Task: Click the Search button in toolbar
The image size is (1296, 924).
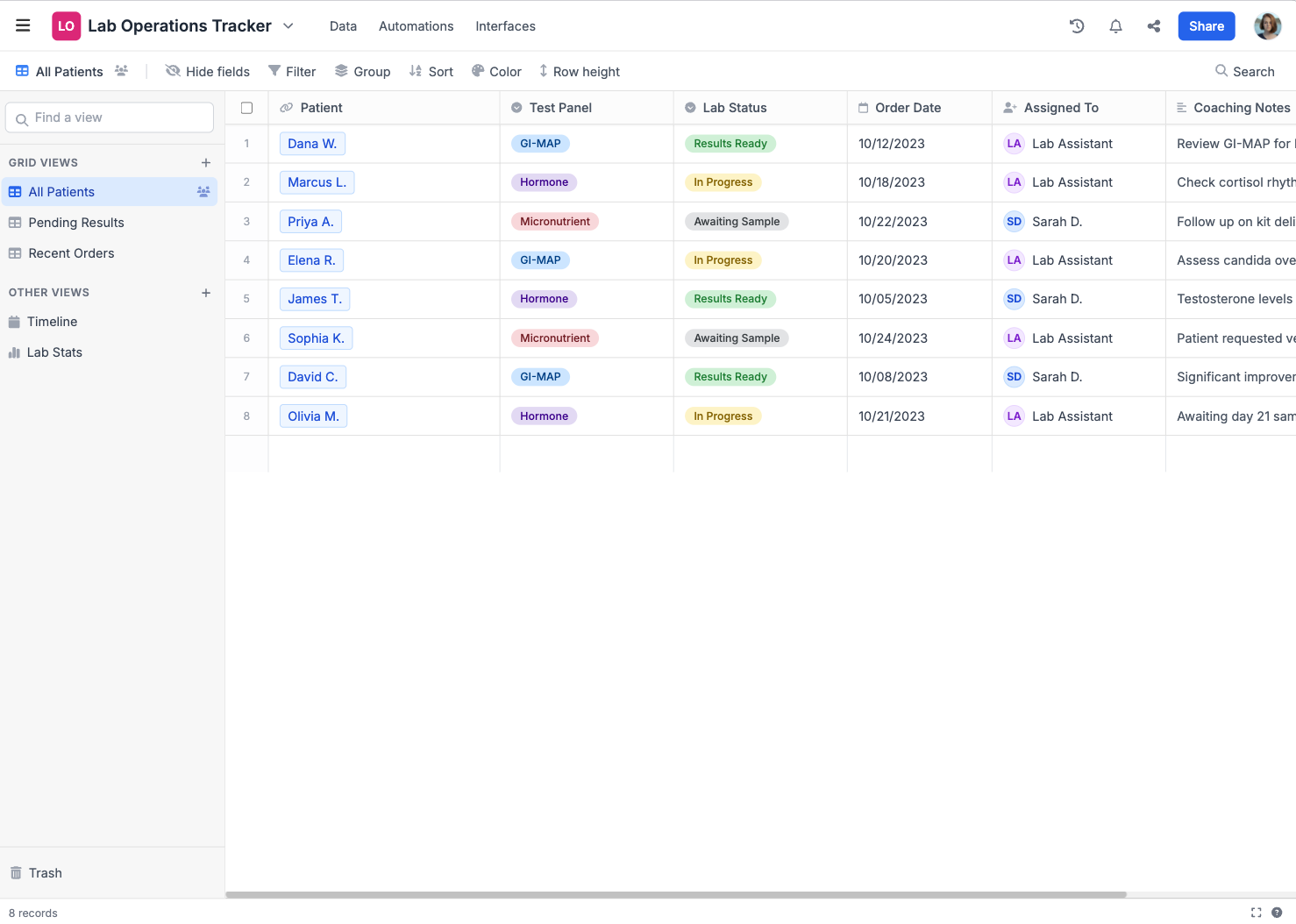Action: tap(1244, 71)
